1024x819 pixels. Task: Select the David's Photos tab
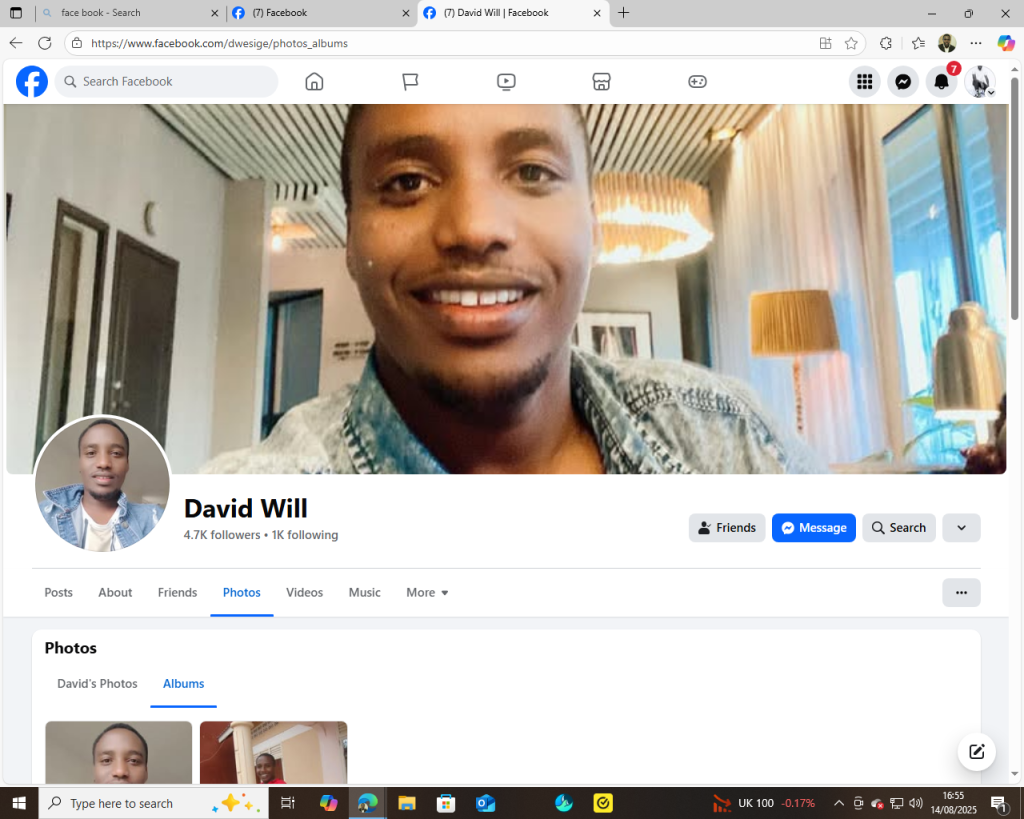(97, 684)
